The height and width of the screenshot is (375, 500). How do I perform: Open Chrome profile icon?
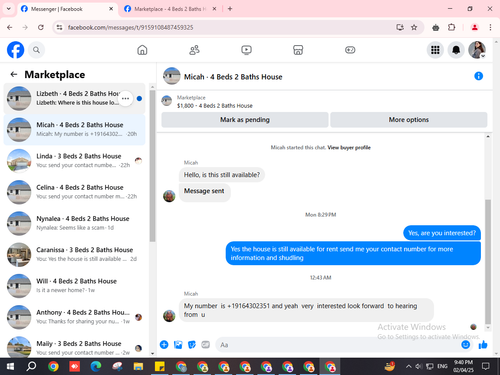tap(475, 27)
